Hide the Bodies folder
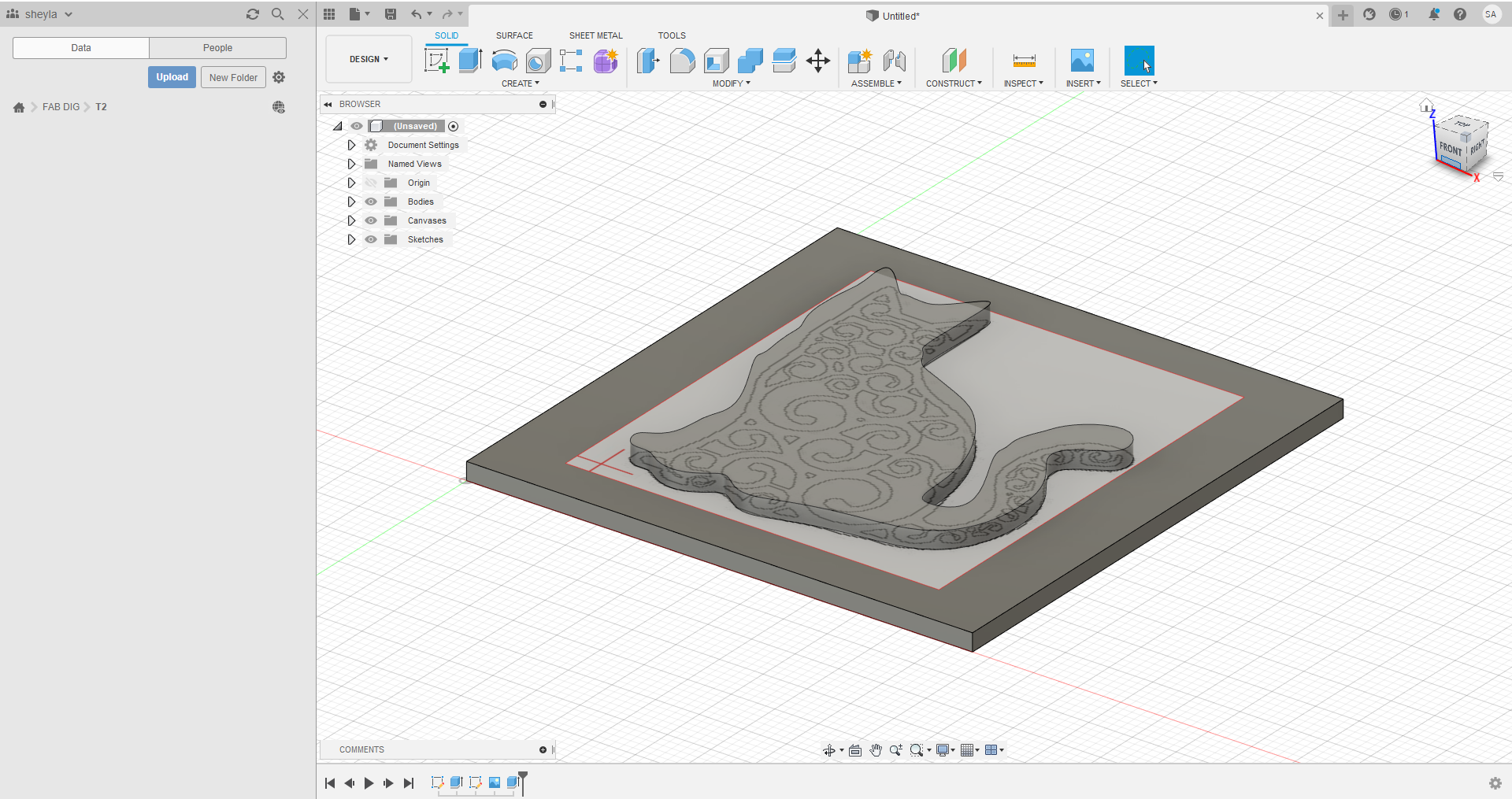This screenshot has height=799, width=1512. pyautogui.click(x=371, y=202)
